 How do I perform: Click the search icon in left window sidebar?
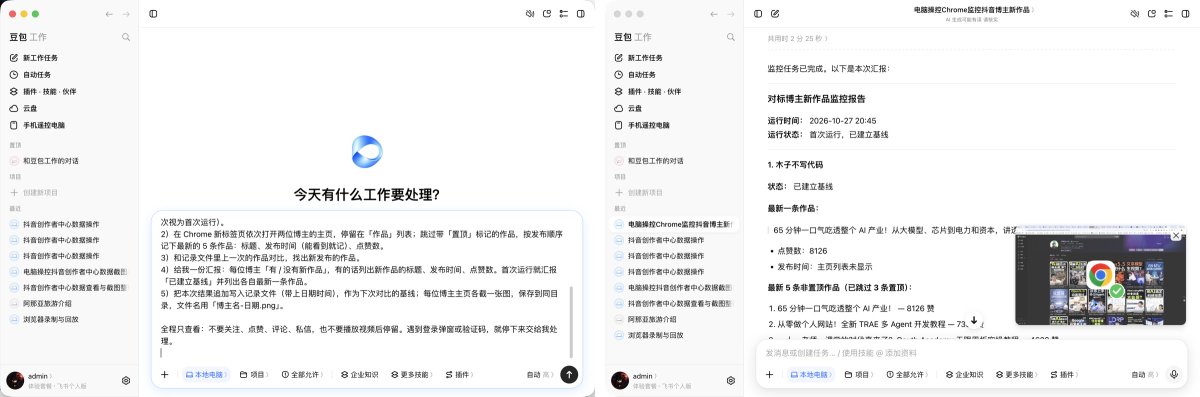pos(126,37)
